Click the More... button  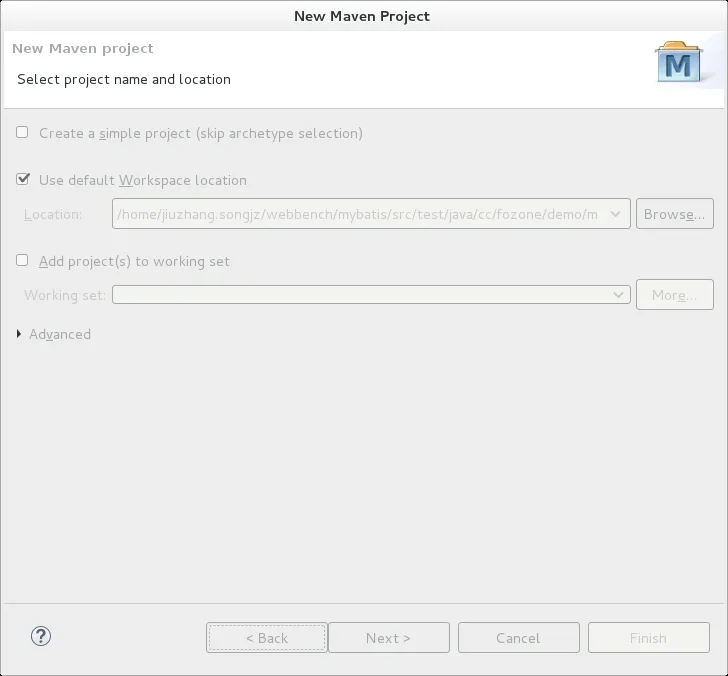point(675,294)
